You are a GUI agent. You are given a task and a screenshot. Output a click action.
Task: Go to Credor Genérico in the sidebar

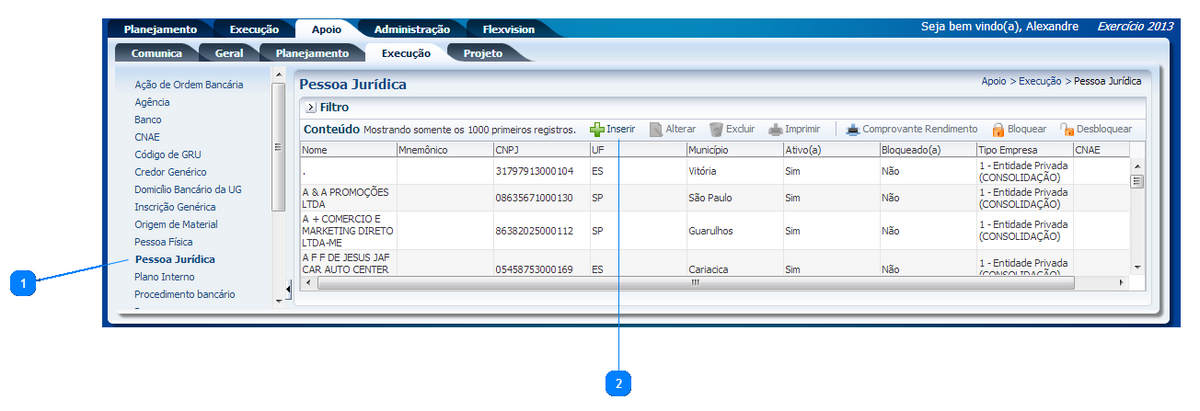(170, 172)
